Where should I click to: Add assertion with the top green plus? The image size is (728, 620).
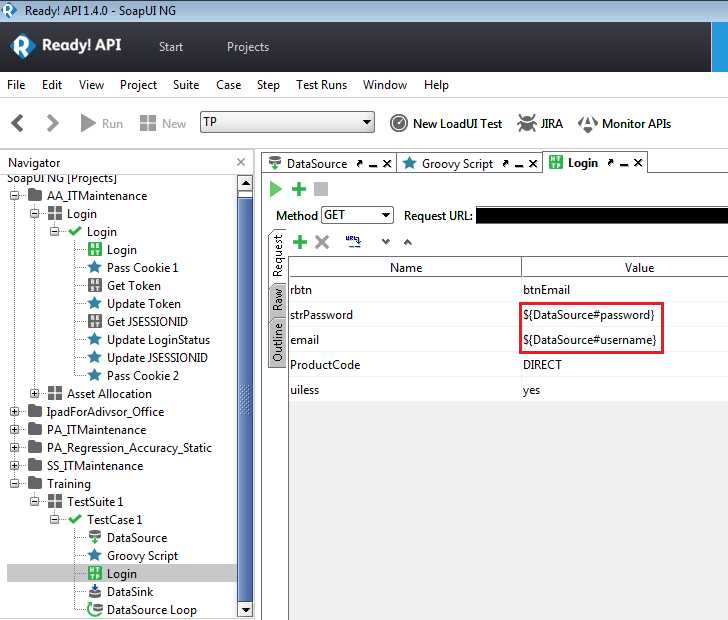(299, 189)
